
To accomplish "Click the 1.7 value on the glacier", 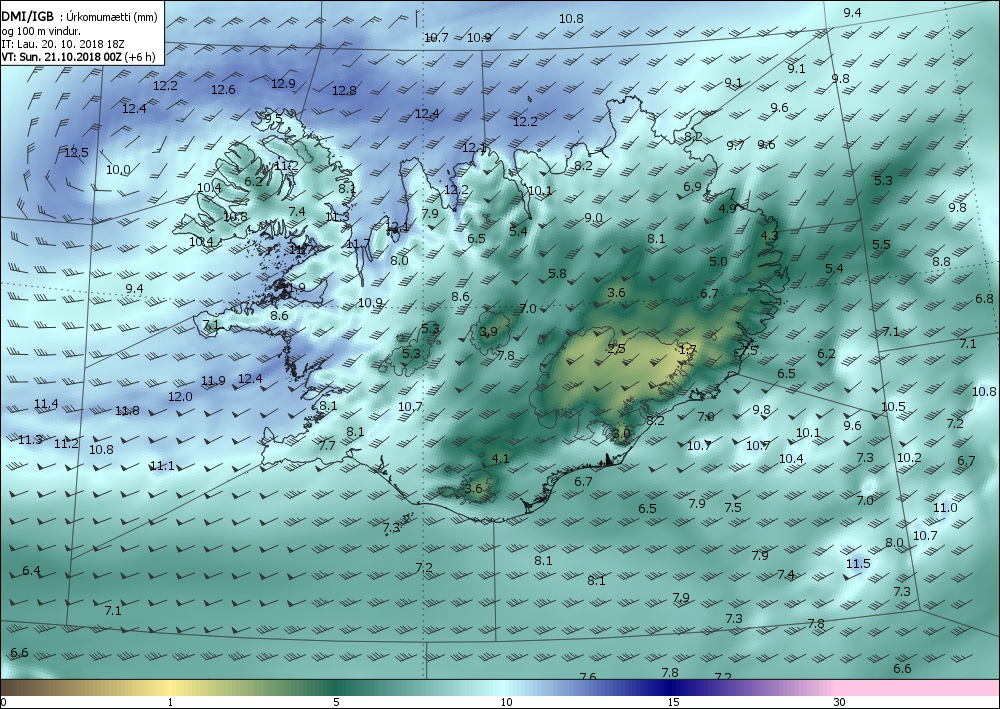I will 688,349.
